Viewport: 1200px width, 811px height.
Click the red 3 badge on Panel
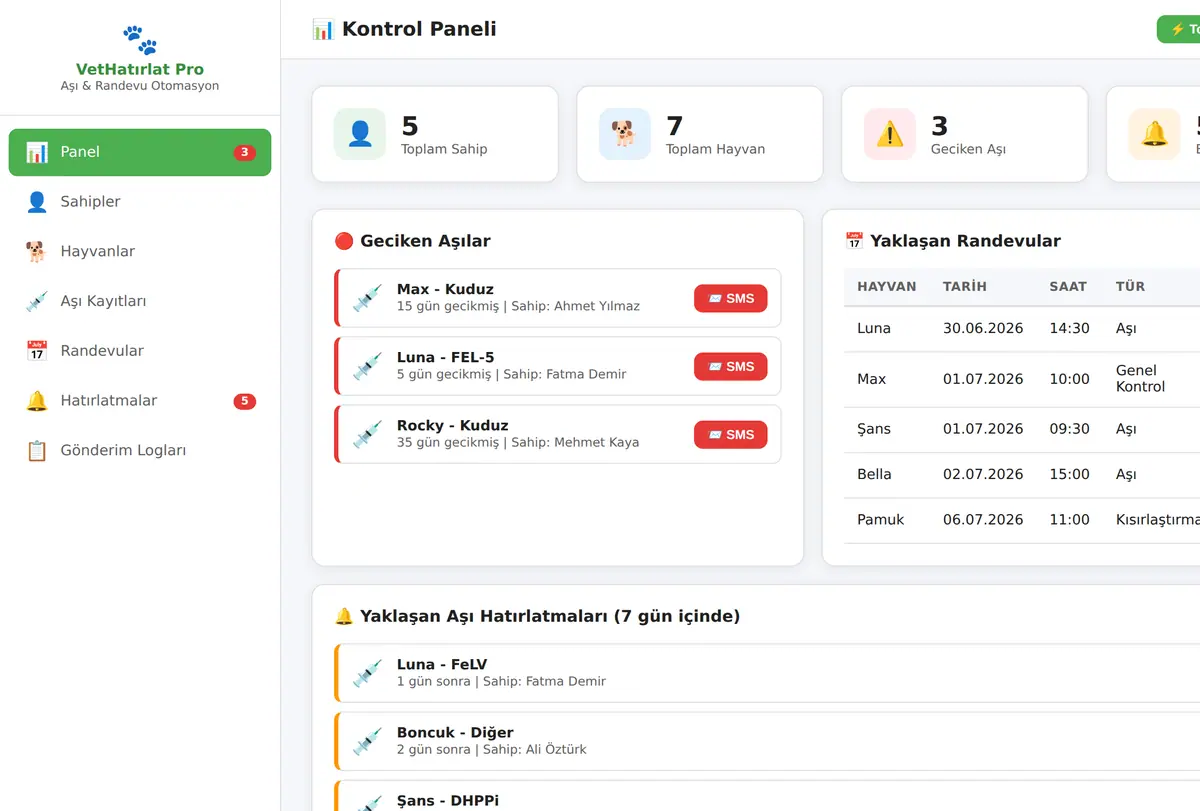click(x=245, y=153)
